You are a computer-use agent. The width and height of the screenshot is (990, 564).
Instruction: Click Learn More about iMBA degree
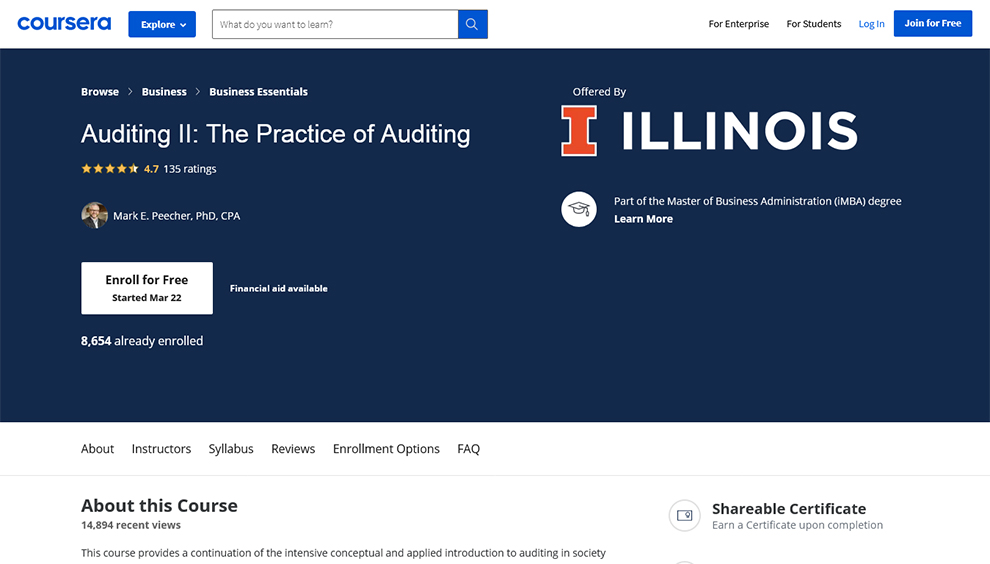click(x=643, y=219)
